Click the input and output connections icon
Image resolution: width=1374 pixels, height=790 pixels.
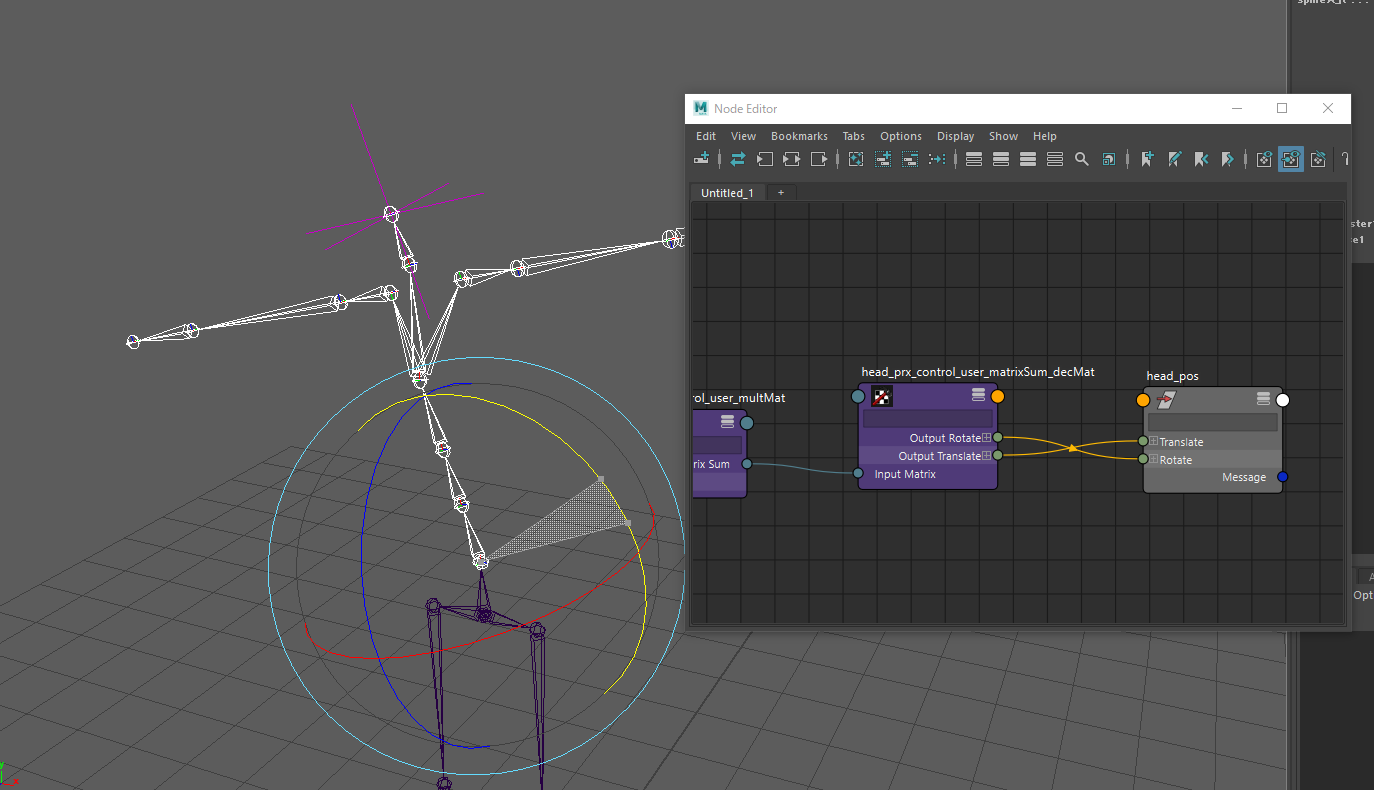coord(792,159)
